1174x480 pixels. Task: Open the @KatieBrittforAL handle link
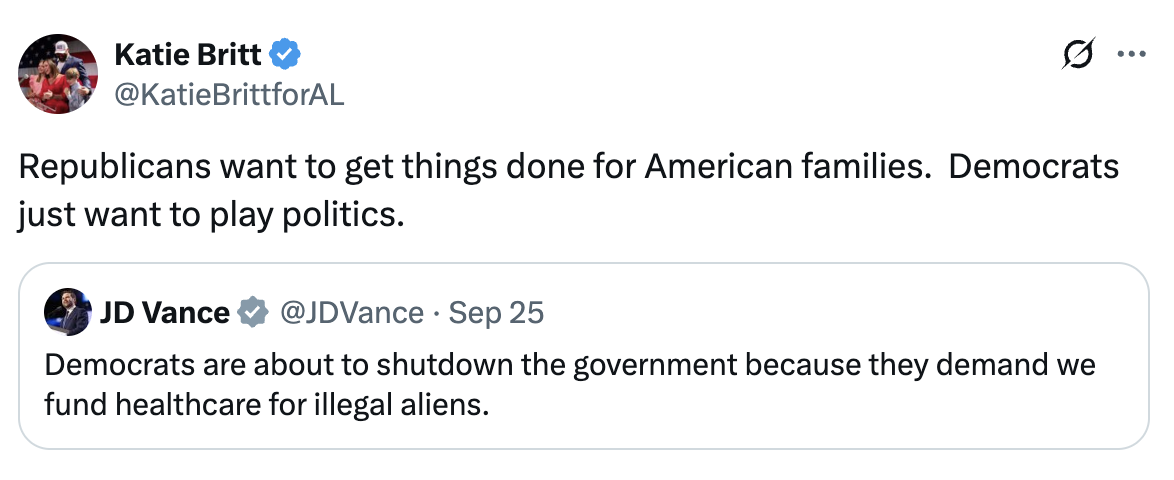(x=230, y=94)
